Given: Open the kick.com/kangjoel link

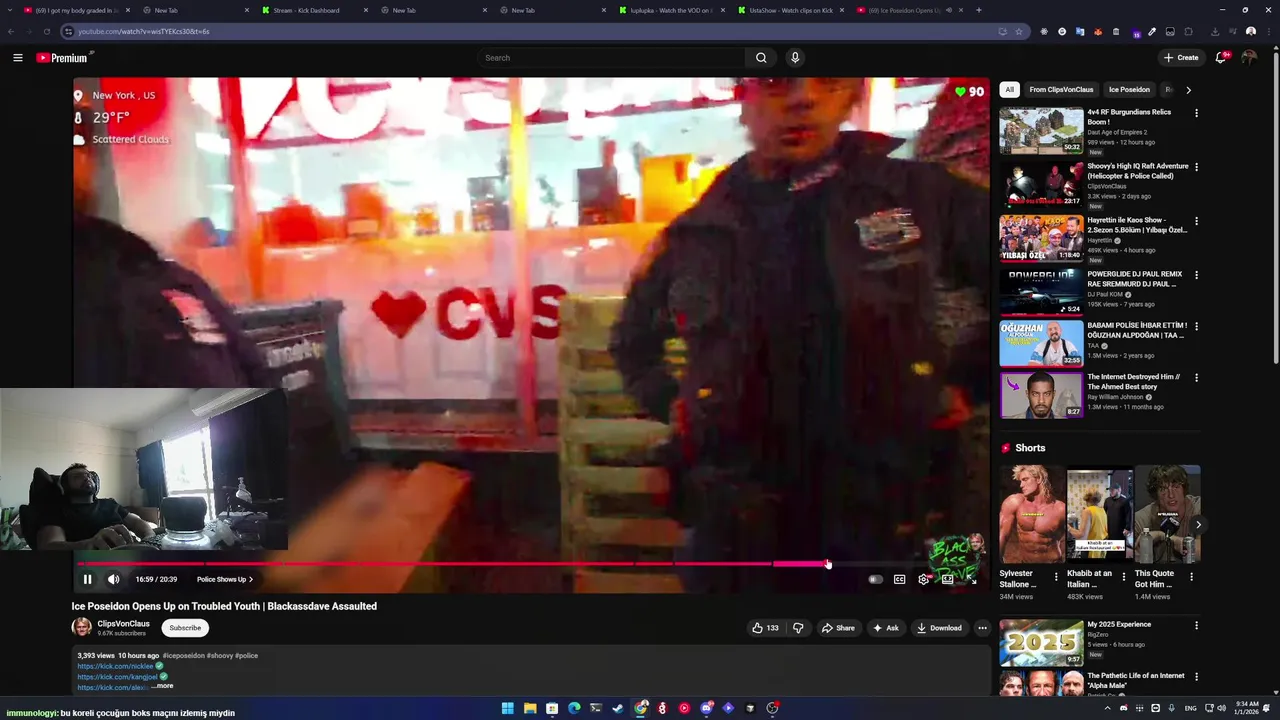Looking at the screenshot, I should (118, 677).
